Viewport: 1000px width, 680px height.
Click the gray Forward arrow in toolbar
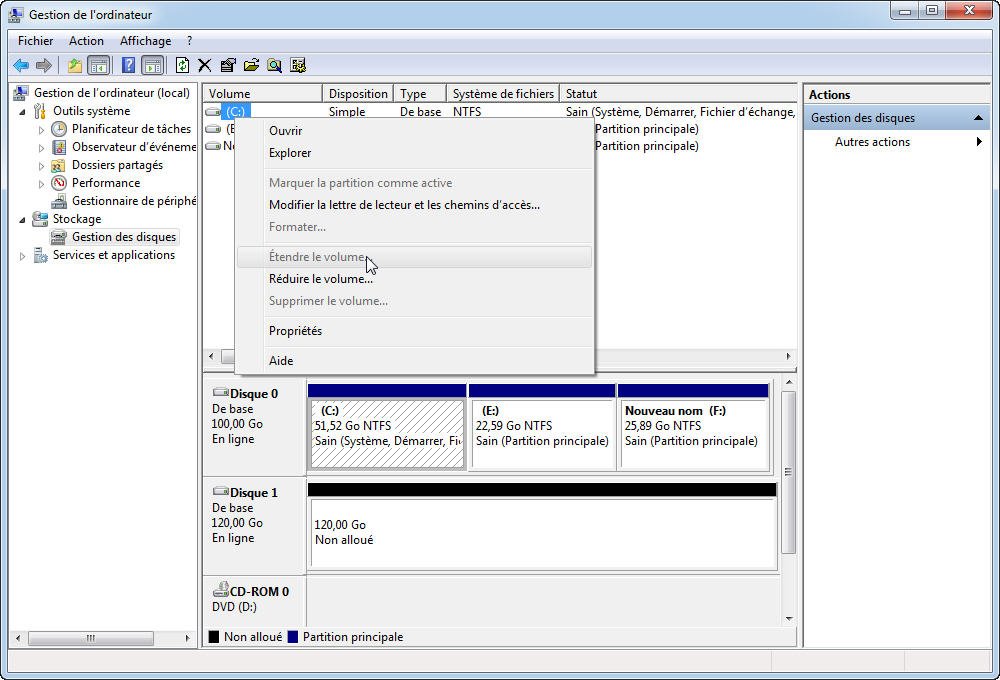point(44,65)
